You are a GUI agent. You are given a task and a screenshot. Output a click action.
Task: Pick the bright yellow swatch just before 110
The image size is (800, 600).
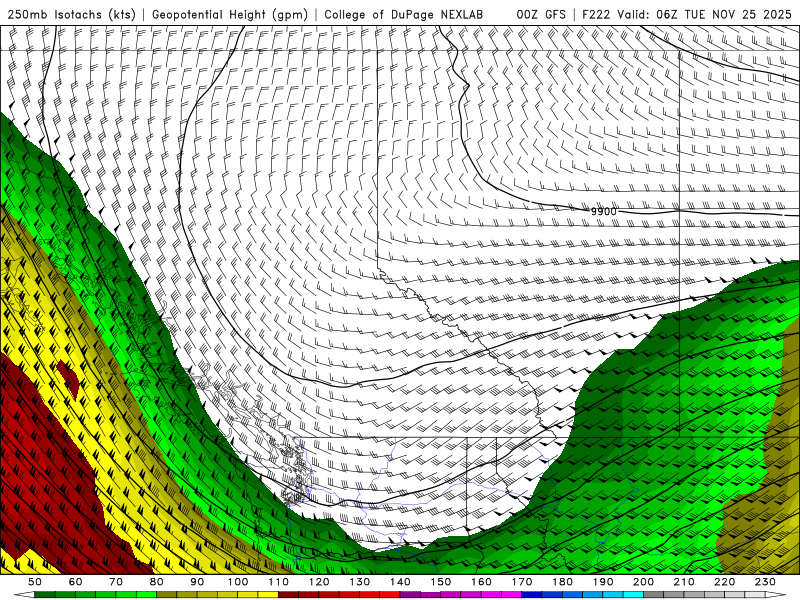[268, 595]
